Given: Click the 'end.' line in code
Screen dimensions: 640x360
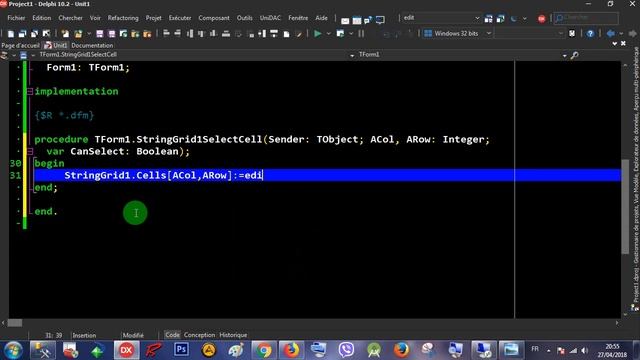Looking at the screenshot, I should [x=46, y=211].
